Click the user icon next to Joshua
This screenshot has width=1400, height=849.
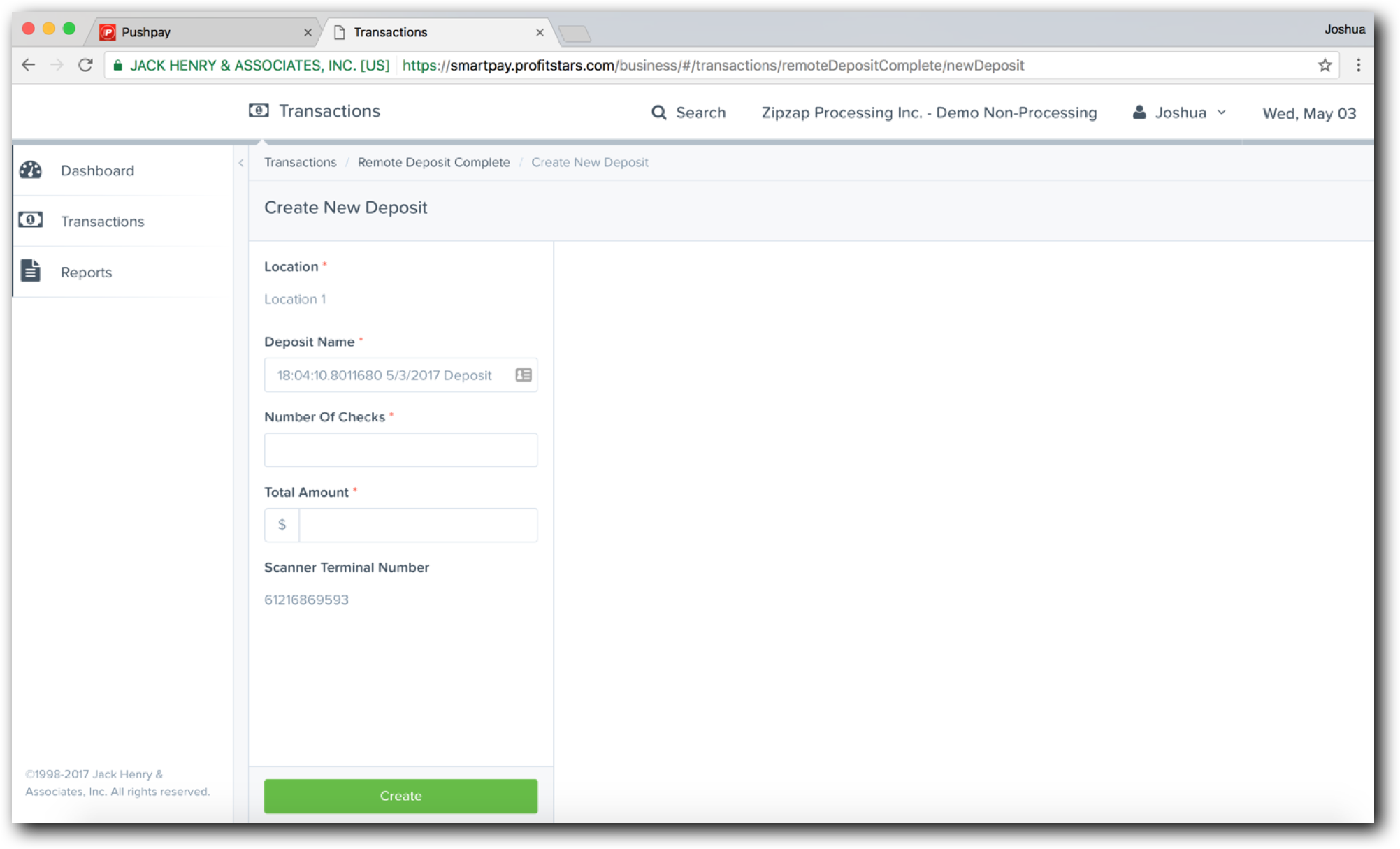(x=1139, y=112)
